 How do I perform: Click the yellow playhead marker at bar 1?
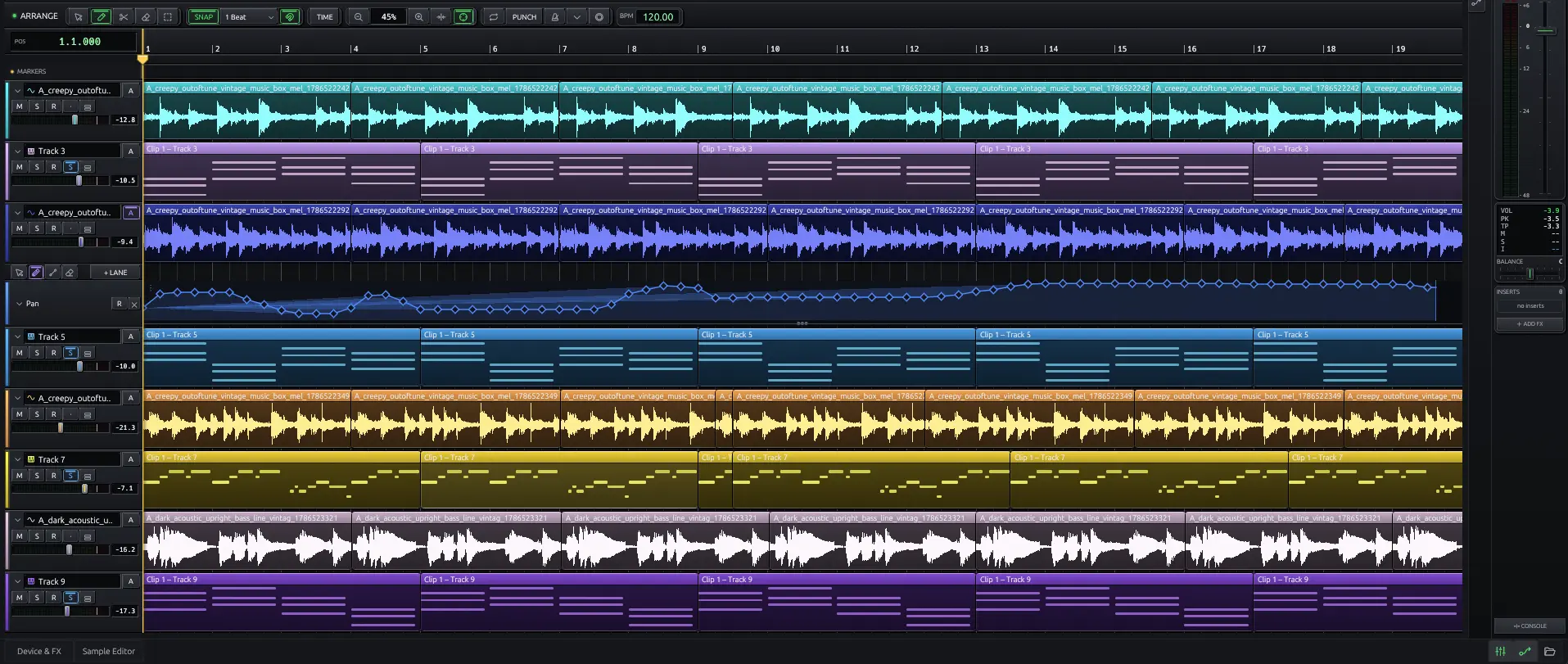pos(142,59)
